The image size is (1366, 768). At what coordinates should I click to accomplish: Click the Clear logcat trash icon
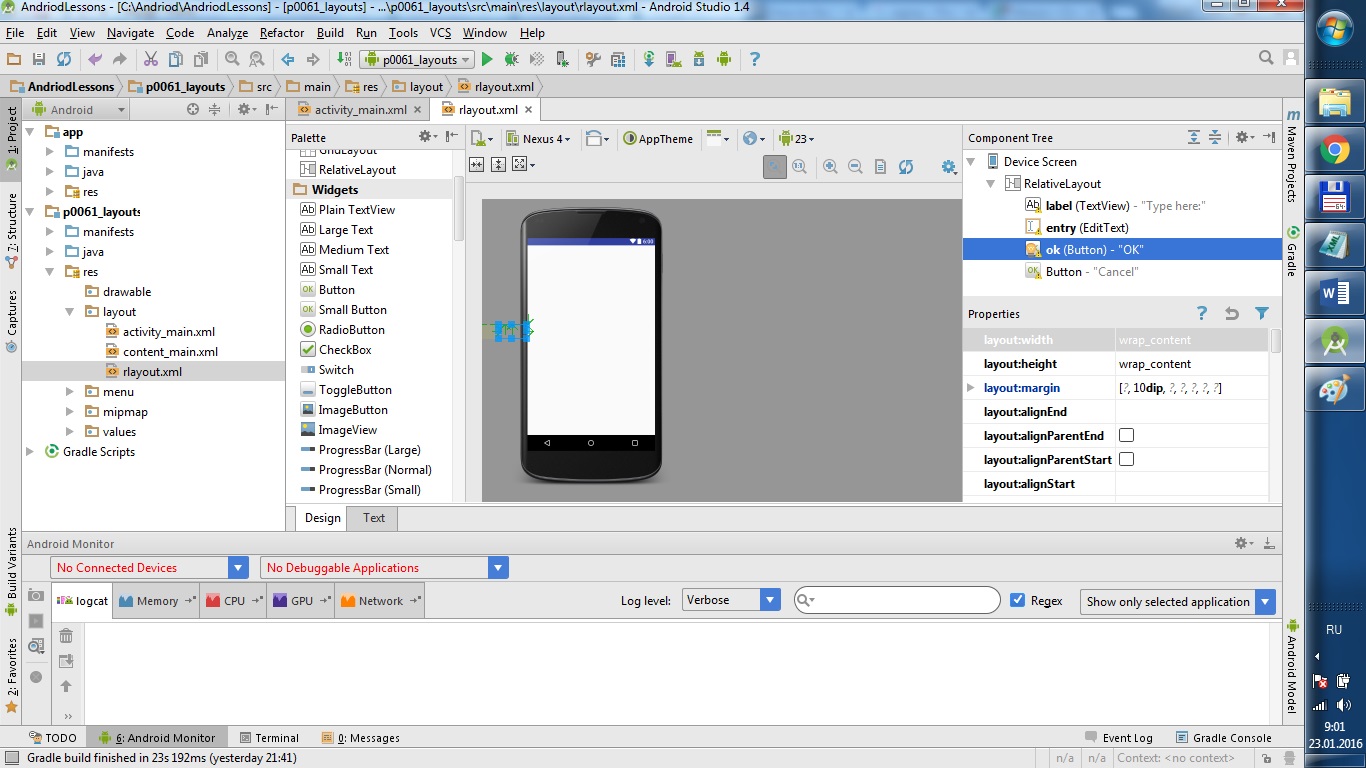pos(66,636)
